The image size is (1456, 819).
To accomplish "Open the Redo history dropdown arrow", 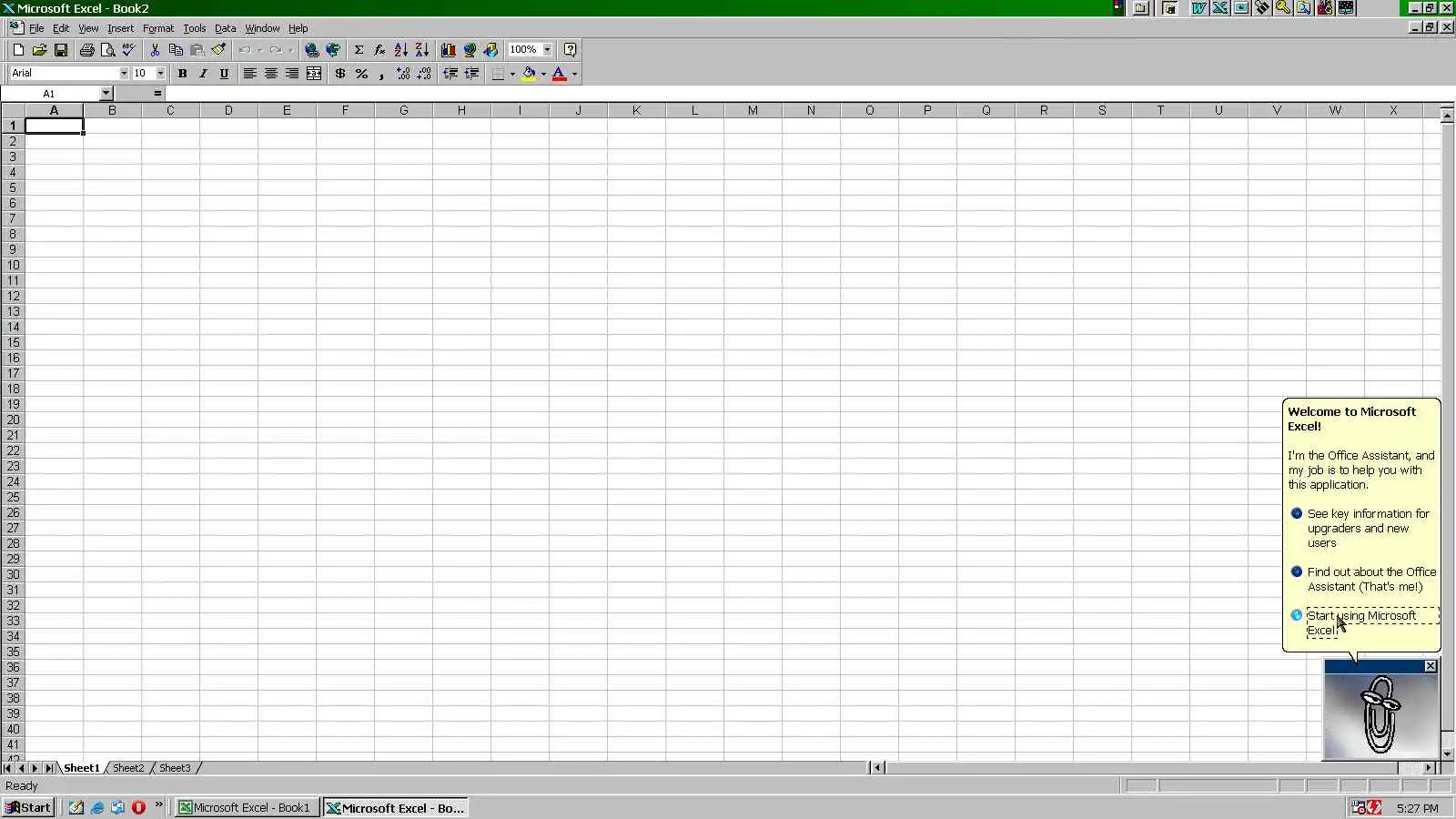I will tap(290, 50).
